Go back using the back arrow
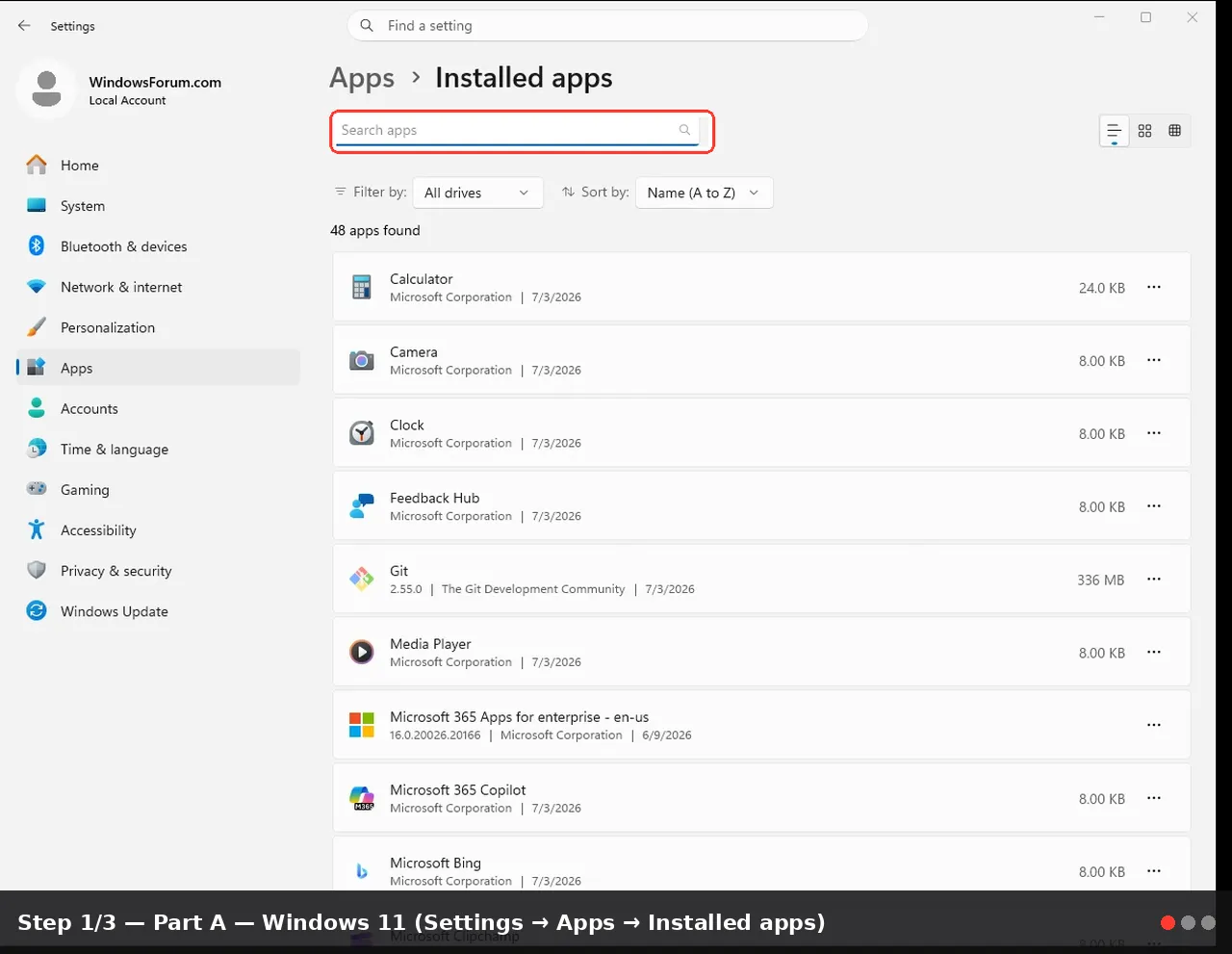Screen dimensions: 1232x954 coord(24,26)
